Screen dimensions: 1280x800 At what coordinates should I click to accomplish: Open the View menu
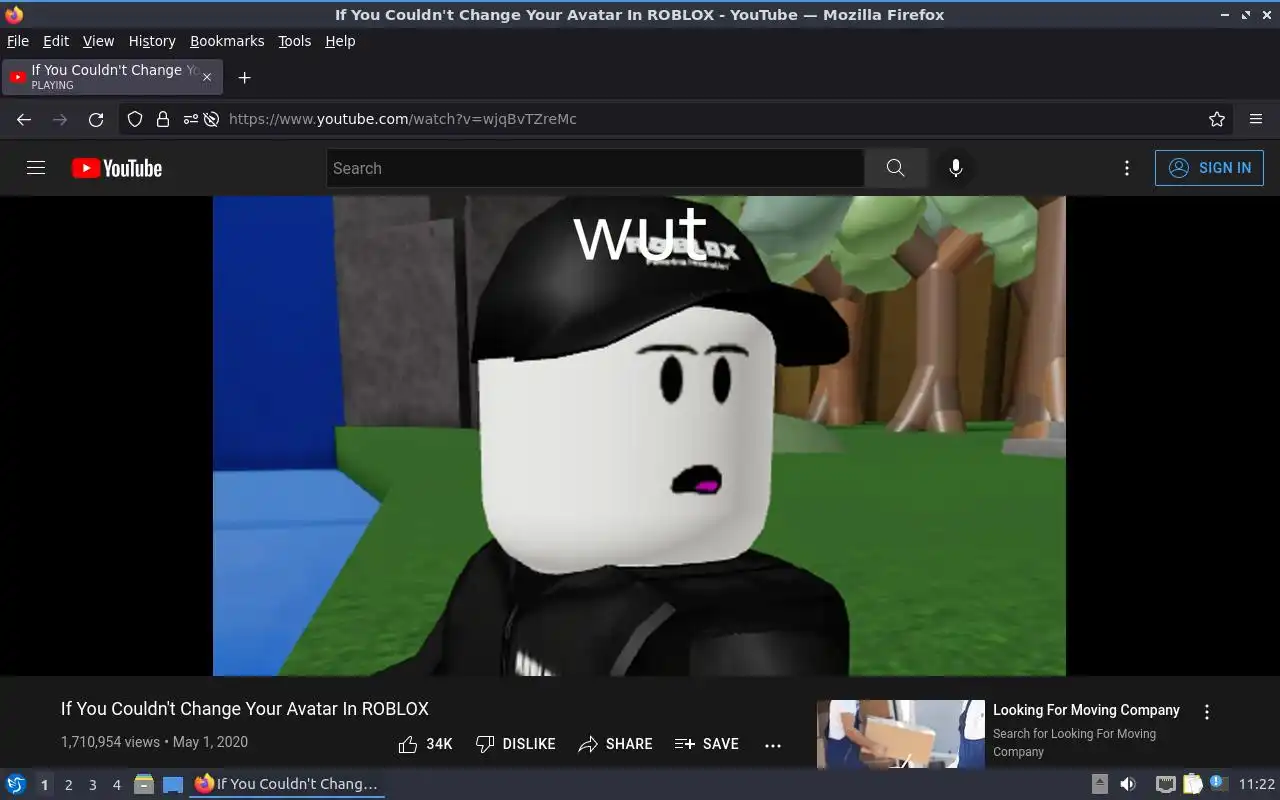tap(98, 41)
